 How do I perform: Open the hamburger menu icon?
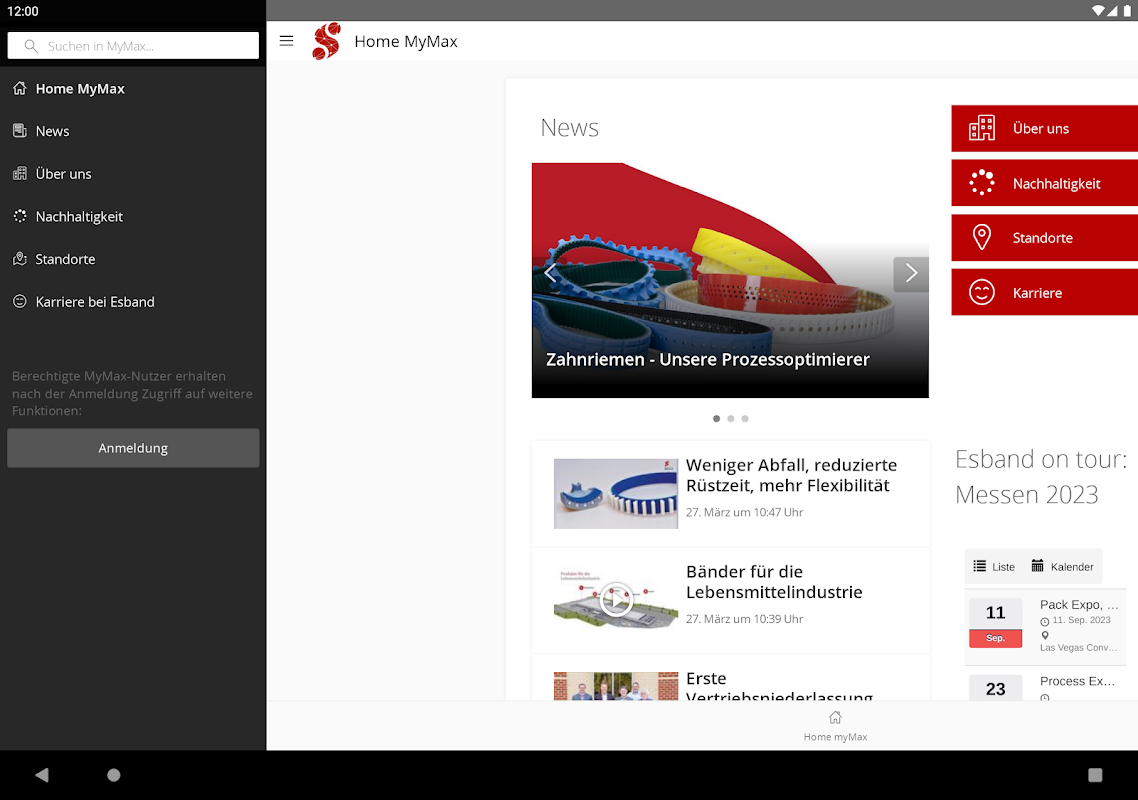[x=287, y=41]
